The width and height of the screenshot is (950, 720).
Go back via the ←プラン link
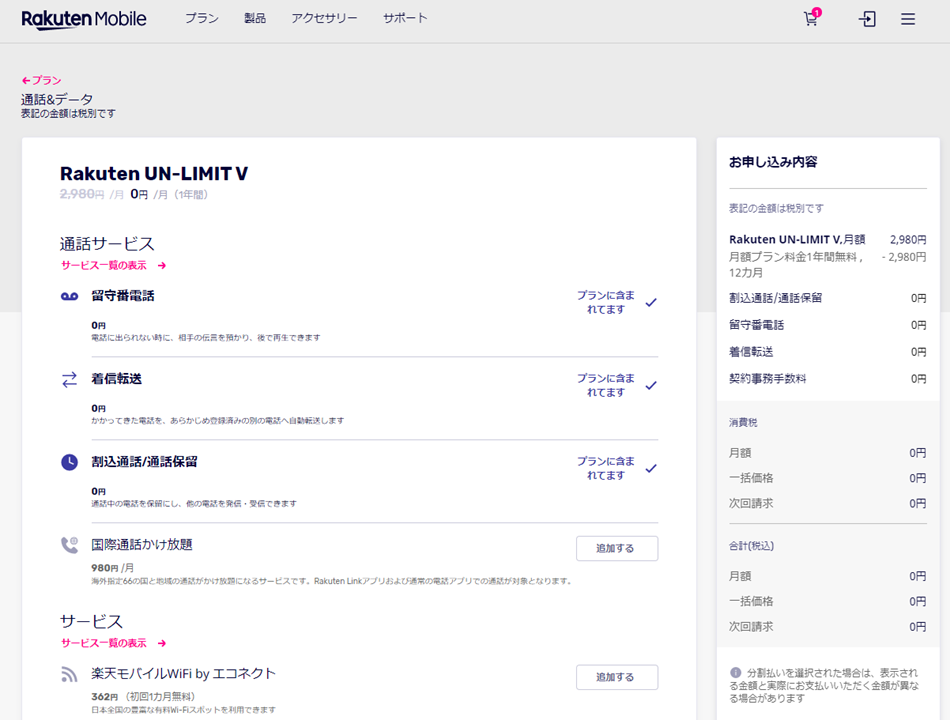point(41,80)
